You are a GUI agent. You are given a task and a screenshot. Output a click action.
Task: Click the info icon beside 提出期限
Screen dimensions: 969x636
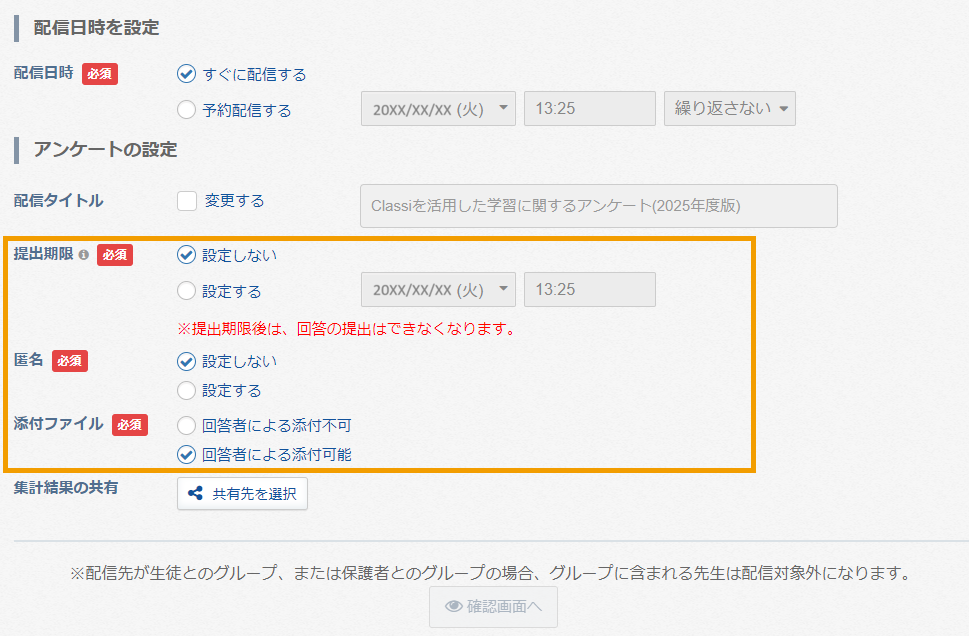click(x=83, y=255)
